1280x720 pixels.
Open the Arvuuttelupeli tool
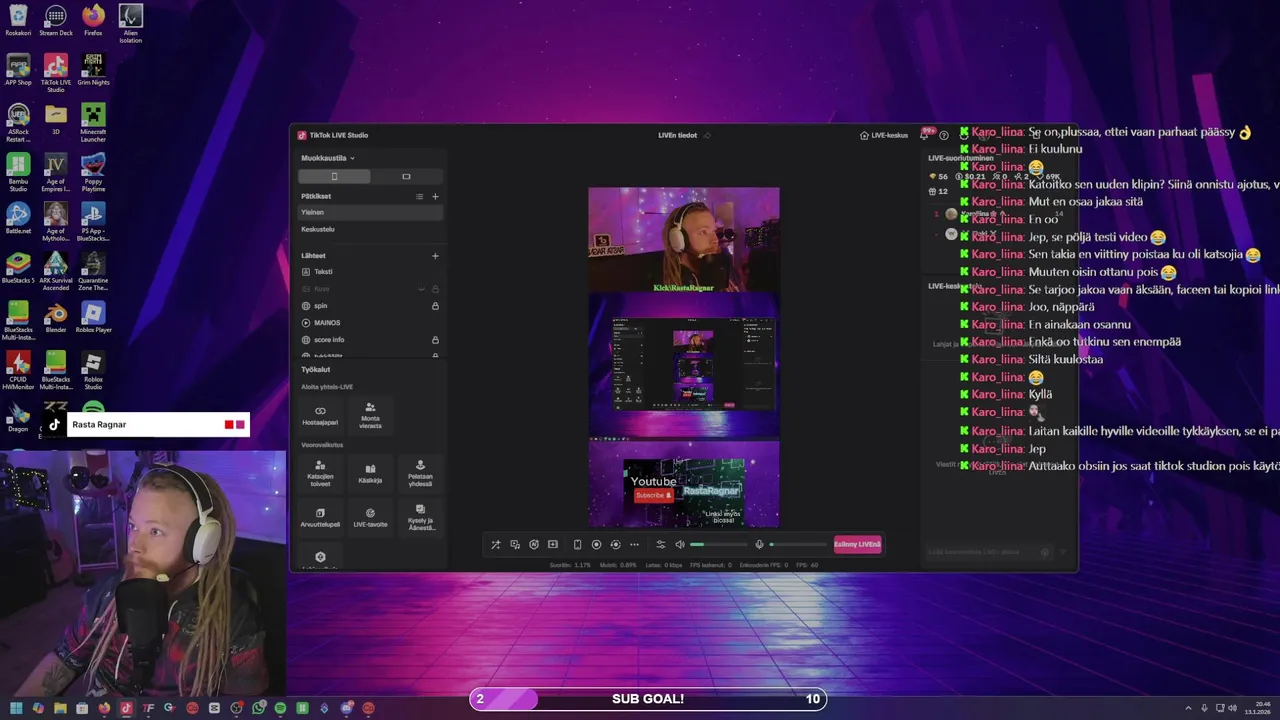320,518
